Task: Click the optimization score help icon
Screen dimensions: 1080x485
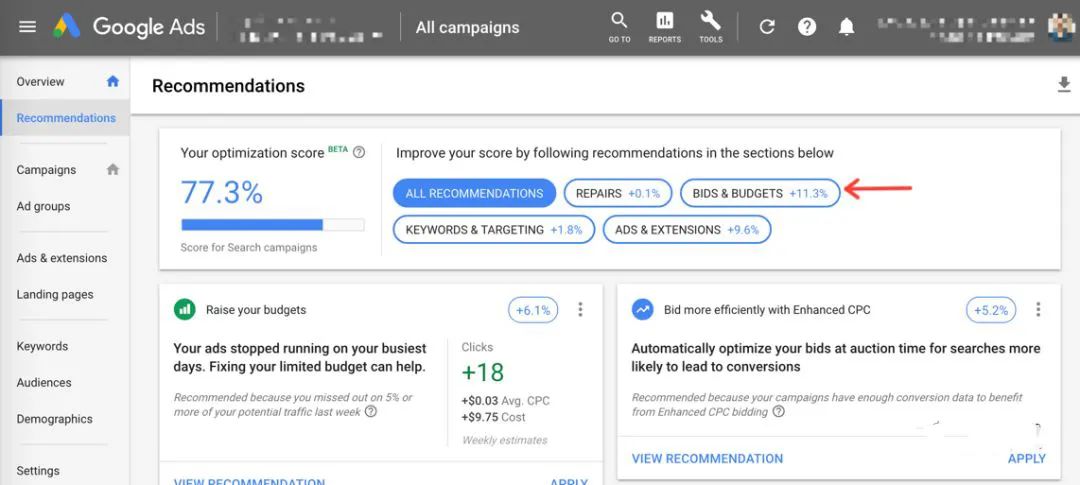Action: pyautogui.click(x=359, y=153)
